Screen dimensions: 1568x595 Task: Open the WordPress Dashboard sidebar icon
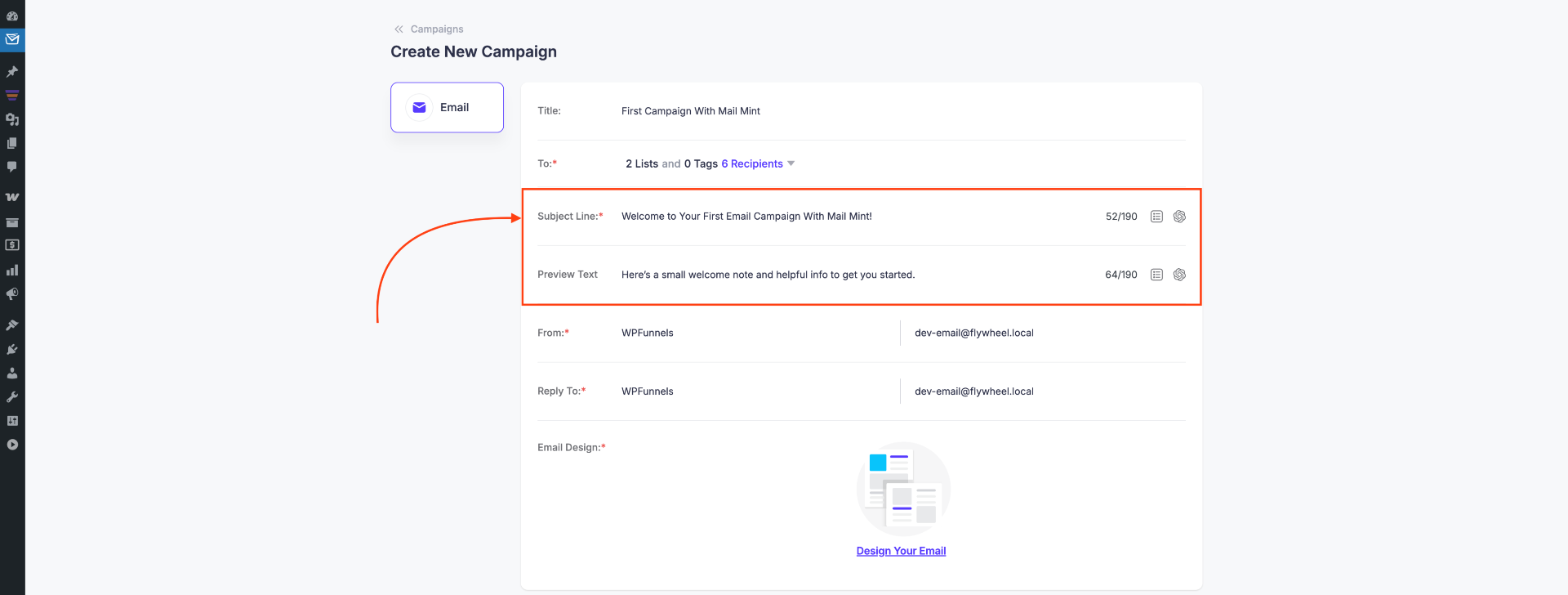point(12,16)
